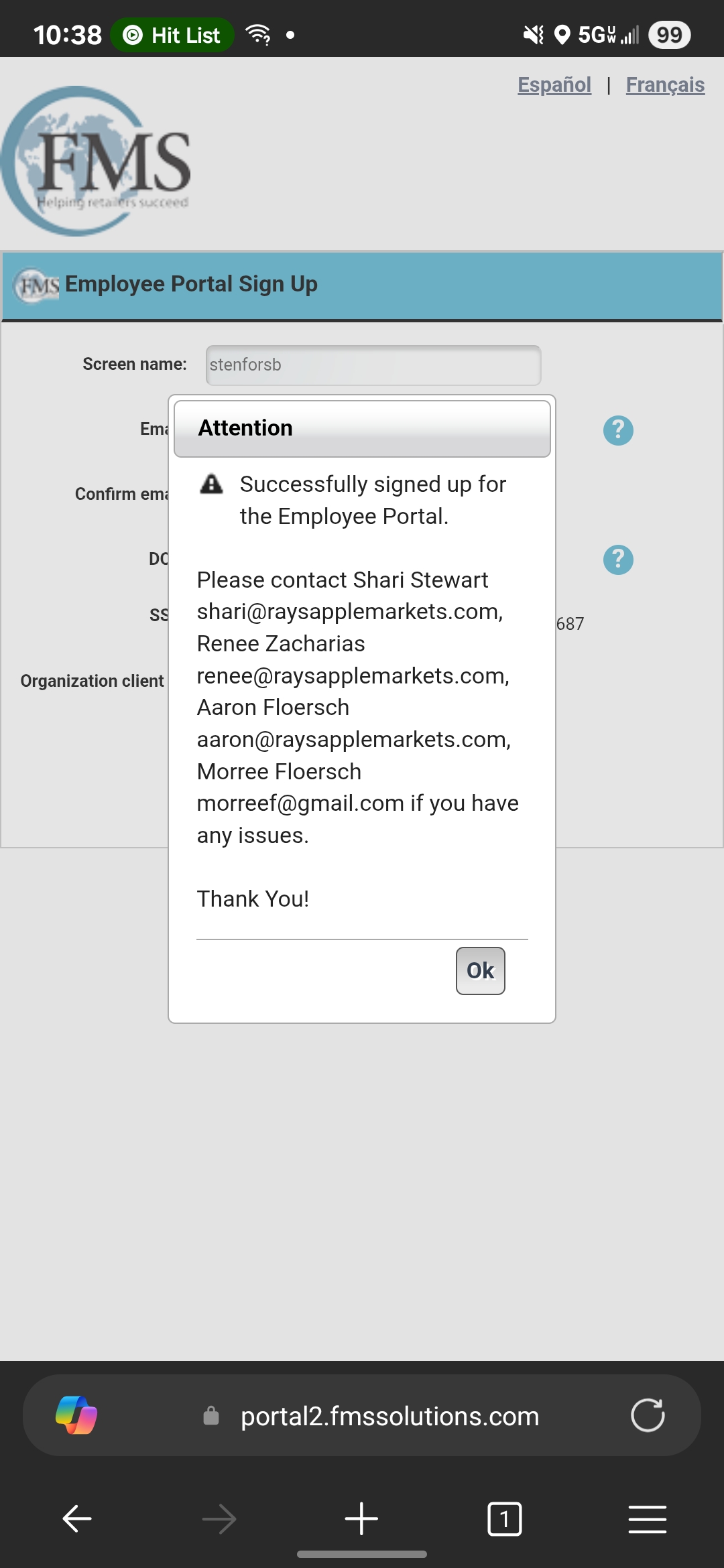
Task: Open the browser hamburger menu
Action: pyautogui.click(x=647, y=1518)
